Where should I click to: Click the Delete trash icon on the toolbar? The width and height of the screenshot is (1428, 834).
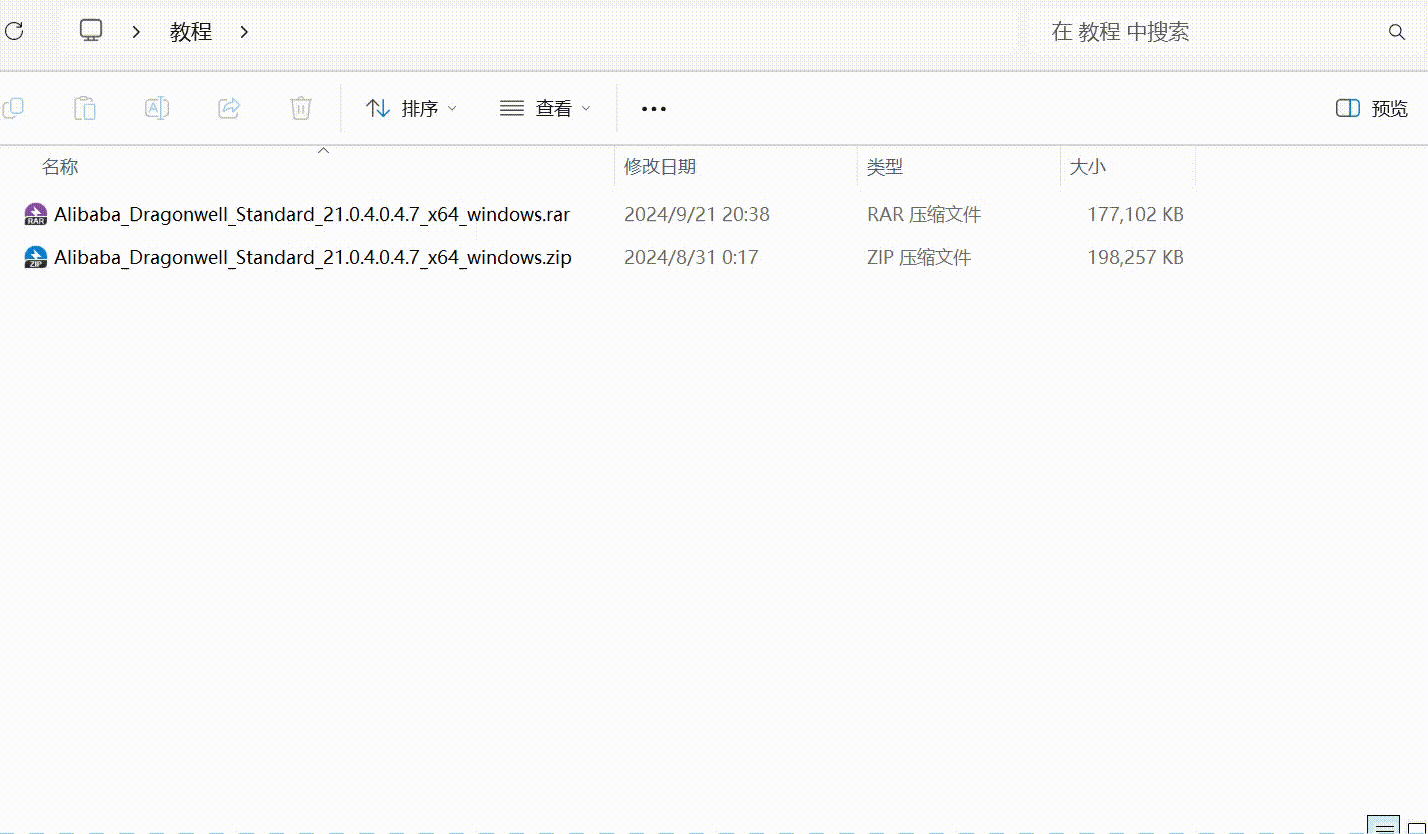[301, 108]
